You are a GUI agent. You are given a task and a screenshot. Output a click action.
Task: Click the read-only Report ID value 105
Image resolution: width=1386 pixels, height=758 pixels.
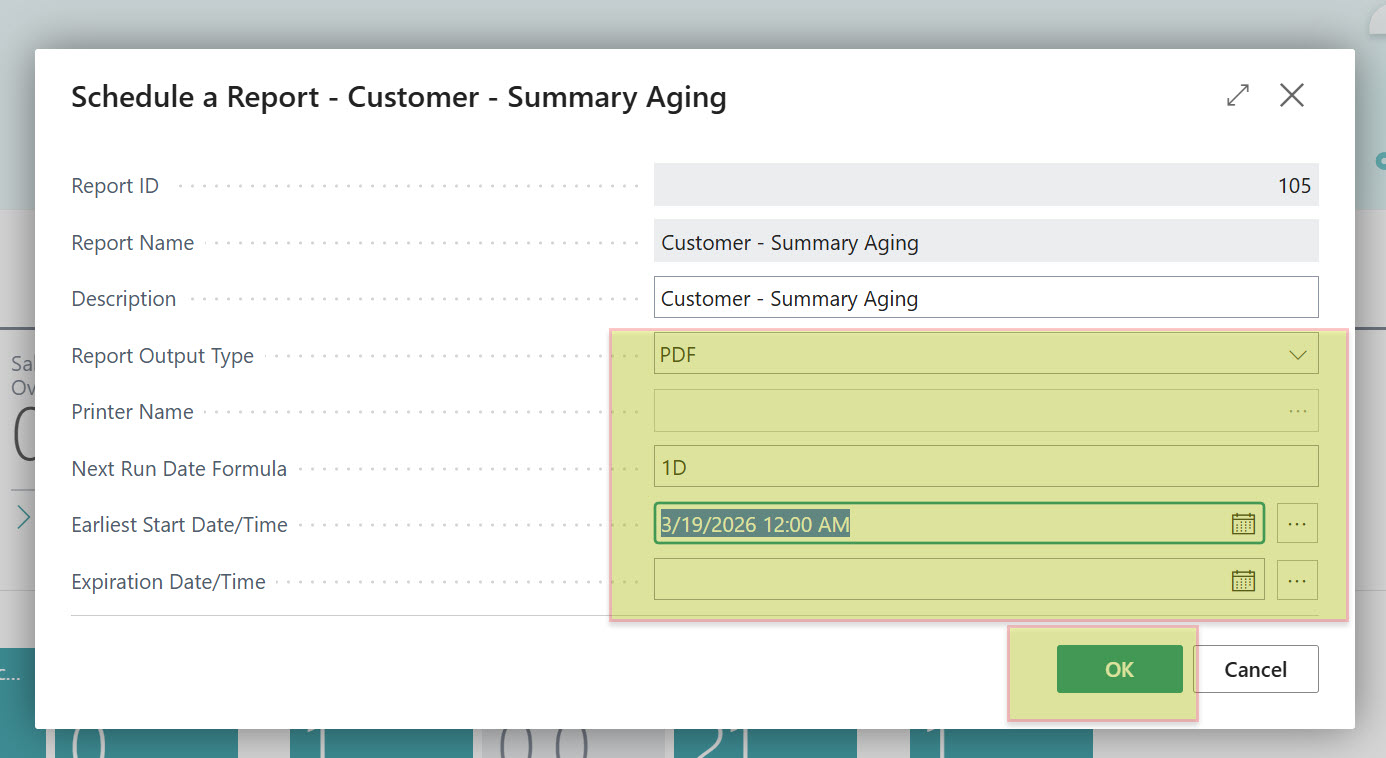point(1293,186)
